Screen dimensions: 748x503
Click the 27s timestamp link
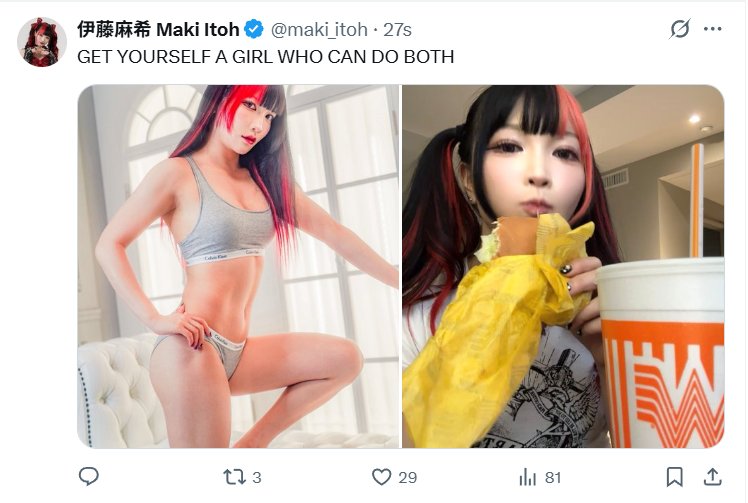pos(397,30)
